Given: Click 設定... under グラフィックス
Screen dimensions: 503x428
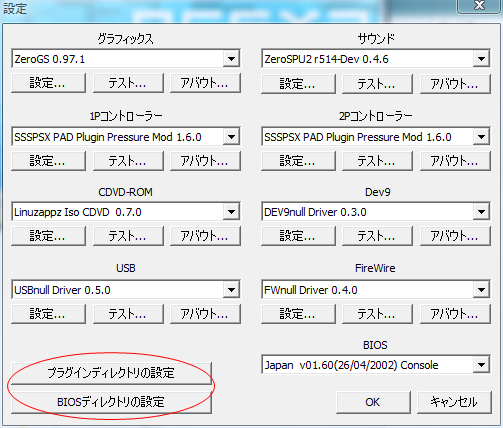Looking at the screenshot, I should pyautogui.click(x=48, y=83).
